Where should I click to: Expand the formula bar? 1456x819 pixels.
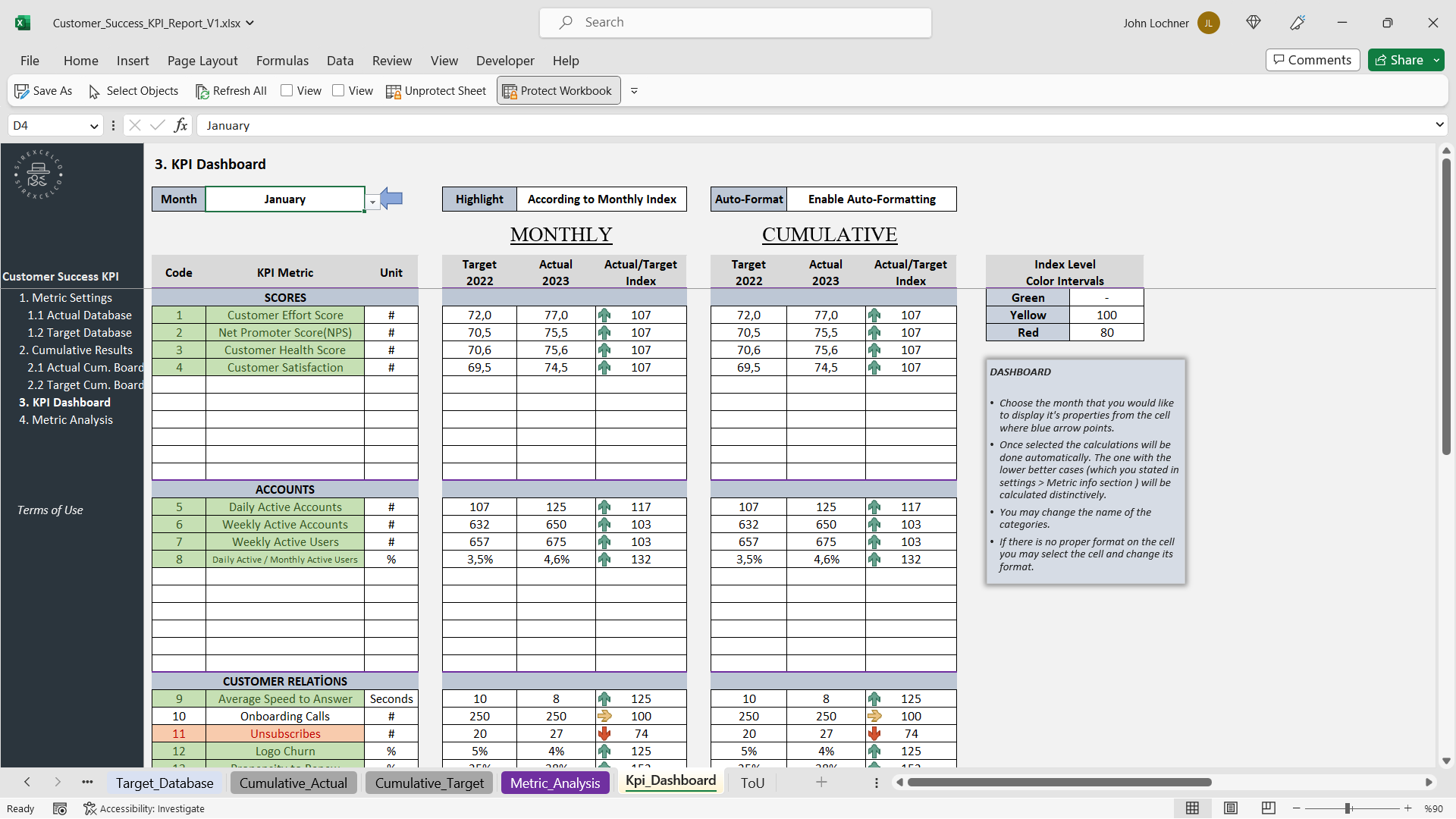[1439, 125]
